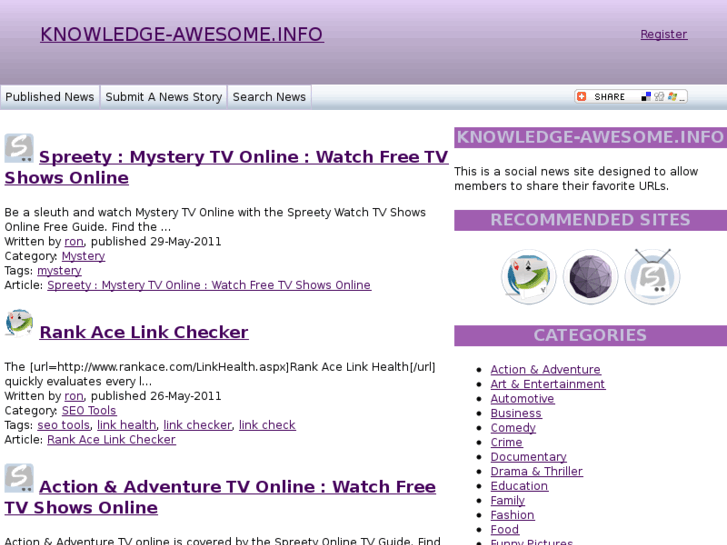727x545 pixels.
Task: Browse the Automotive category
Action: tap(523, 398)
